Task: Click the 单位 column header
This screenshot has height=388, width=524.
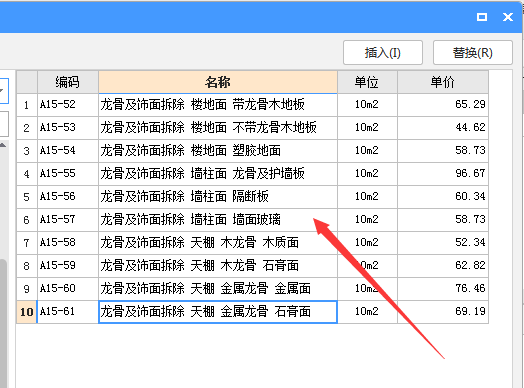Action: point(367,82)
